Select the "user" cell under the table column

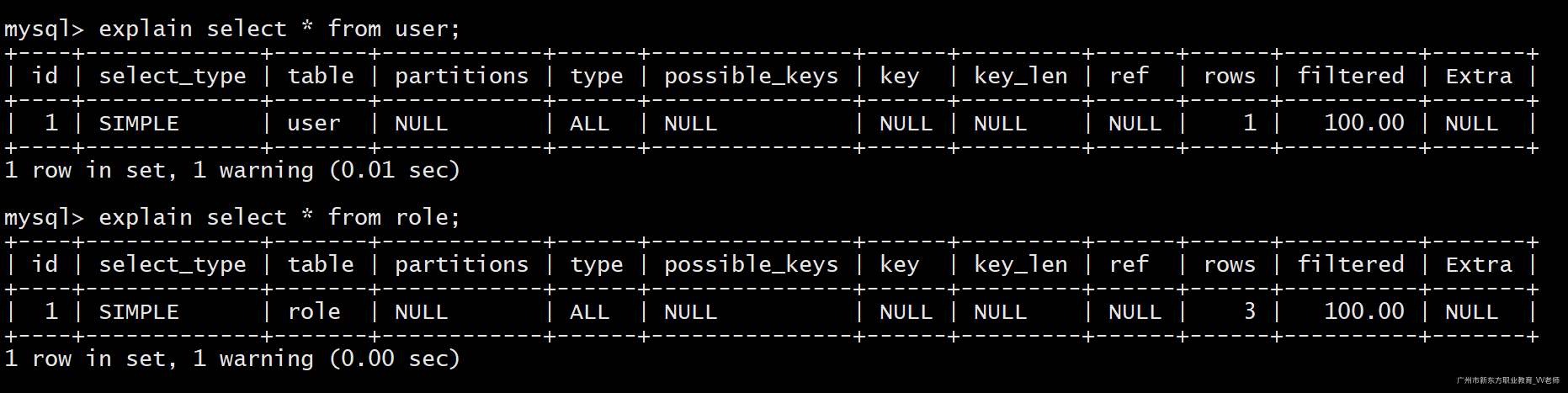(313, 123)
